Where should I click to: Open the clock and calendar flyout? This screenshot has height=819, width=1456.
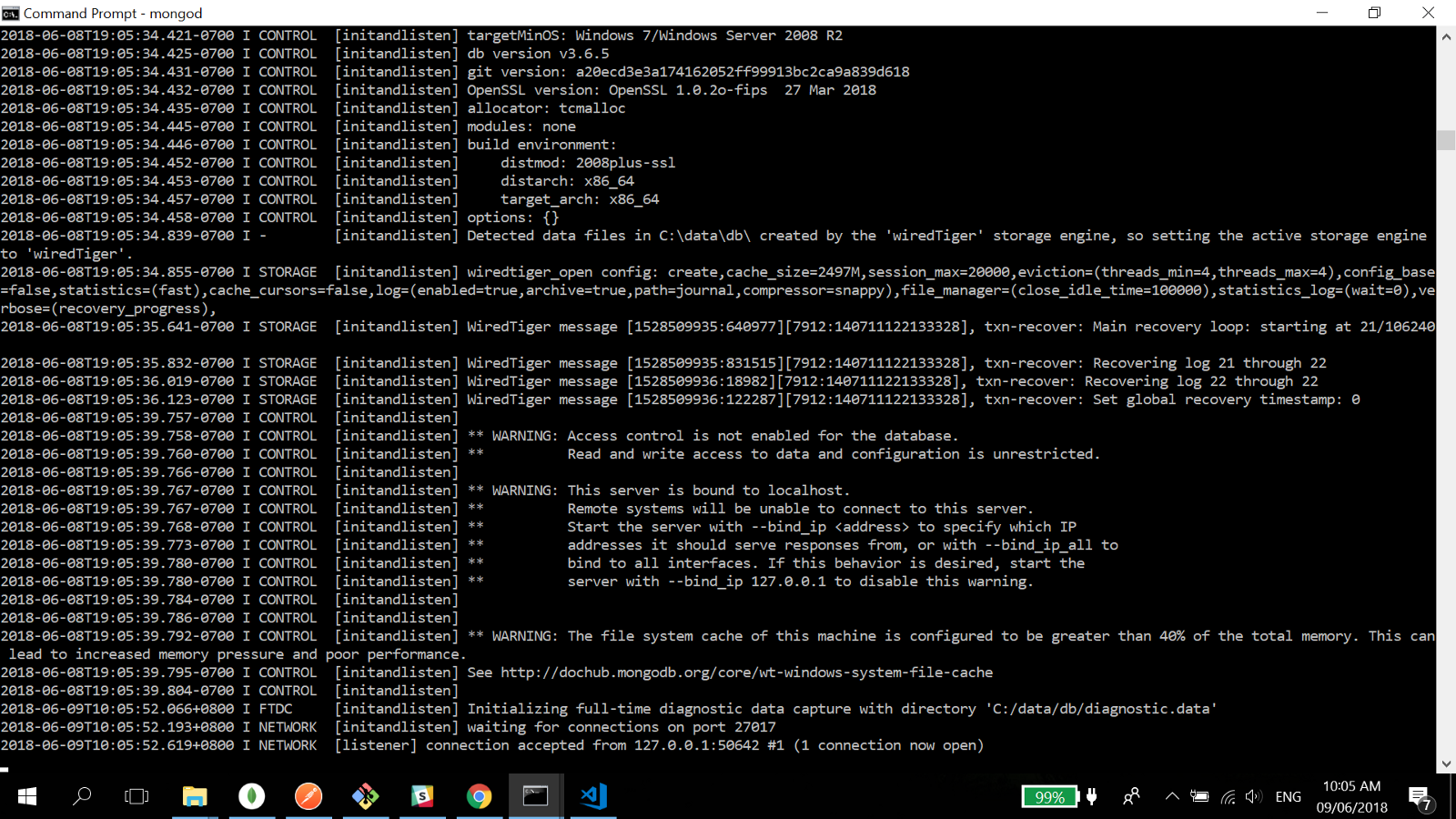pos(1351,796)
